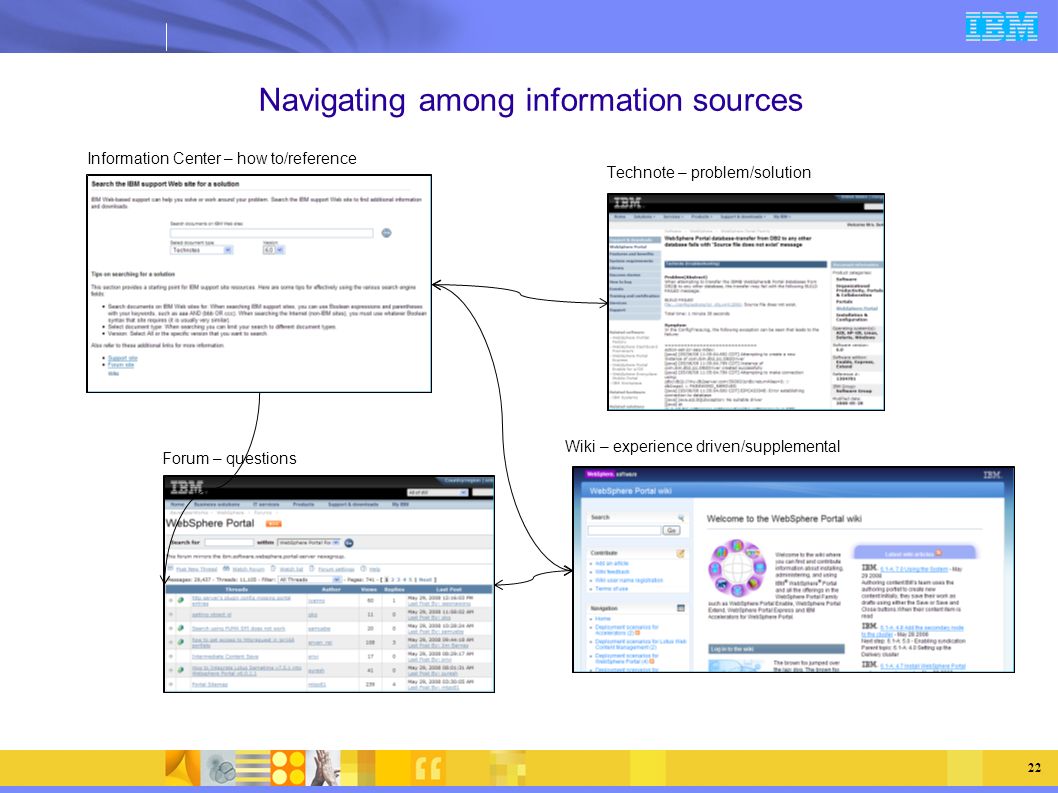Open All Threads filter dropdown
The height and width of the screenshot is (793, 1058).
(x=309, y=580)
